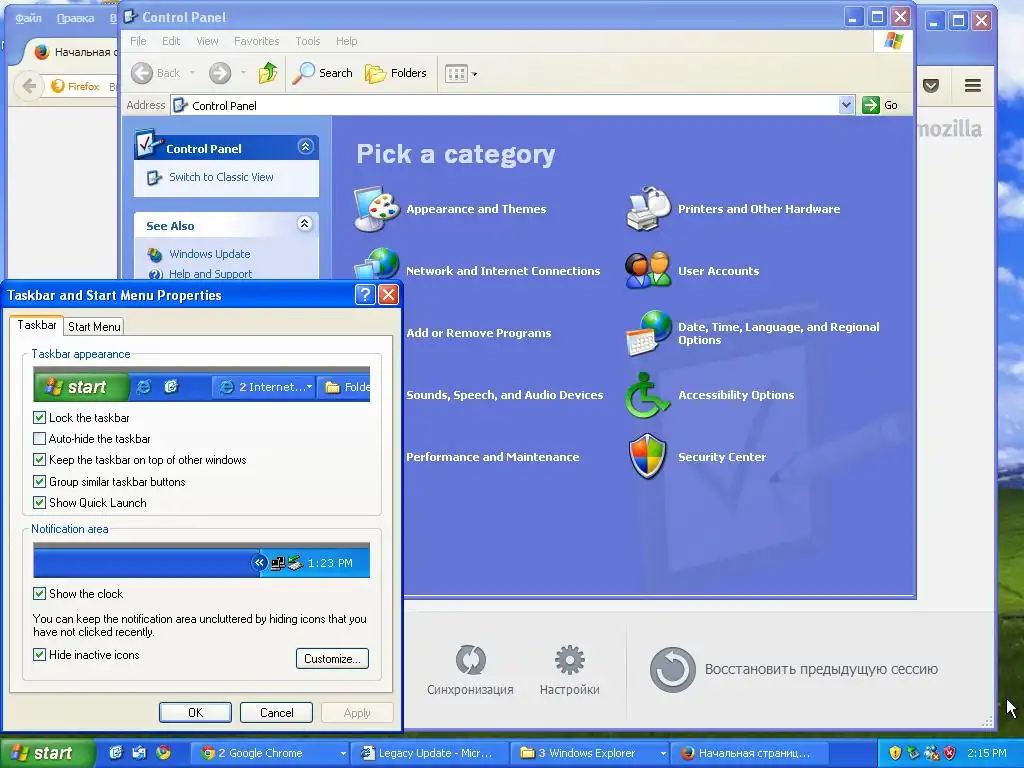Screen dimensions: 1024x768
Task: Launch Chrome from Quick Launch bar
Action: [x=163, y=752]
